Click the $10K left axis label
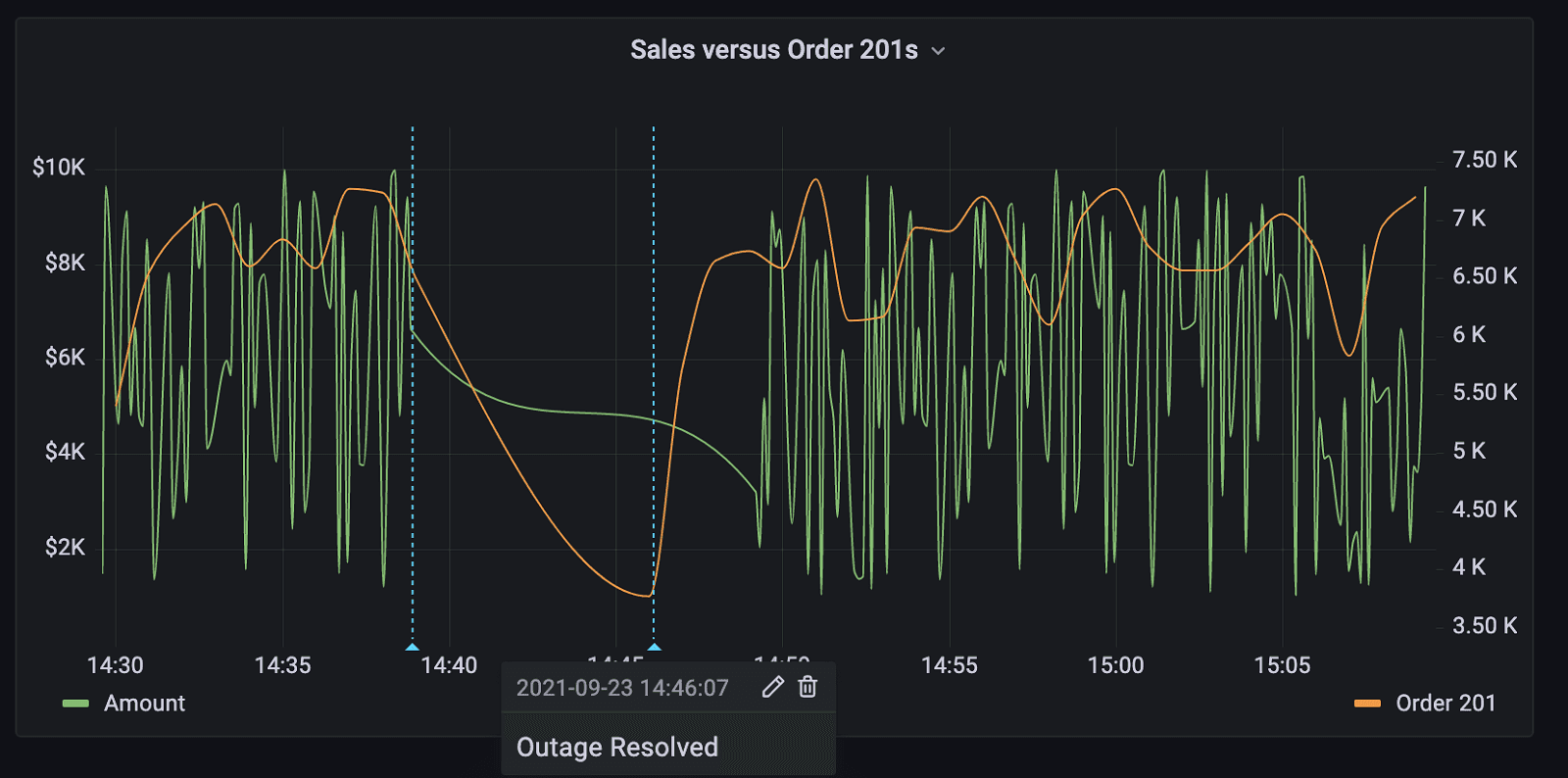This screenshot has height=778, width=1568. 59,168
